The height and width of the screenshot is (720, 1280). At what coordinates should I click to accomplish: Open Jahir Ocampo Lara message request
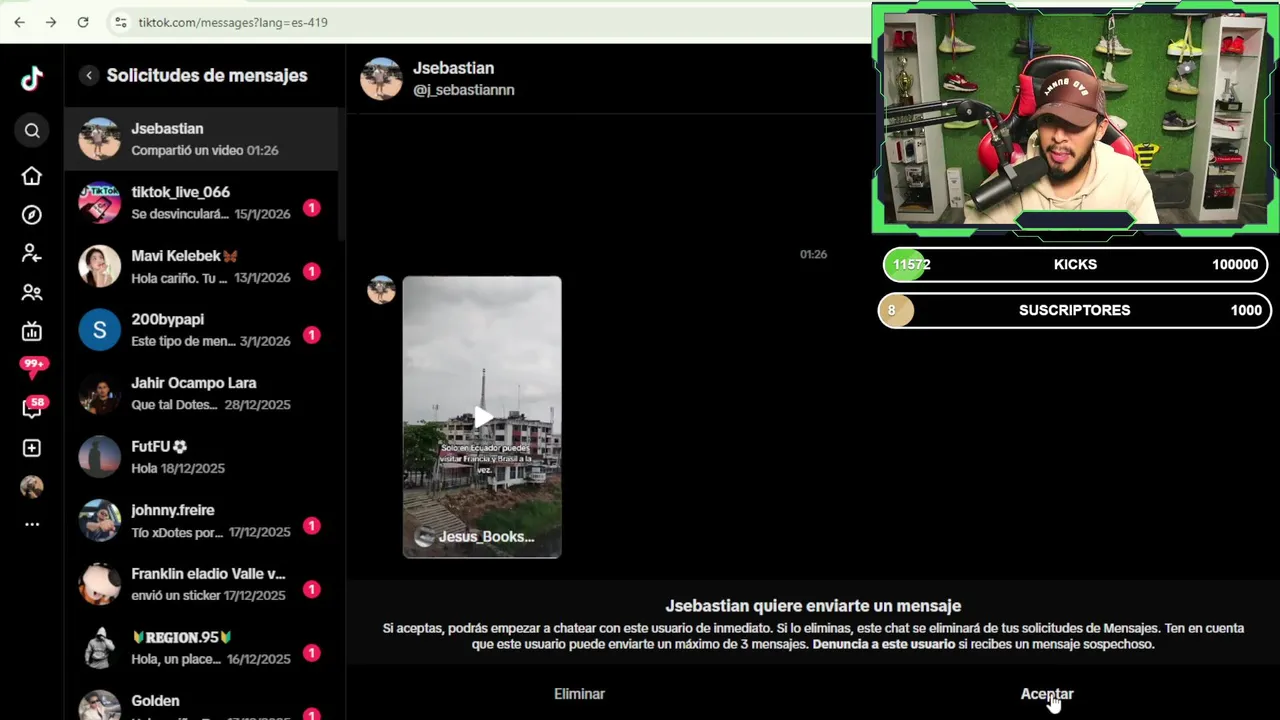201,393
